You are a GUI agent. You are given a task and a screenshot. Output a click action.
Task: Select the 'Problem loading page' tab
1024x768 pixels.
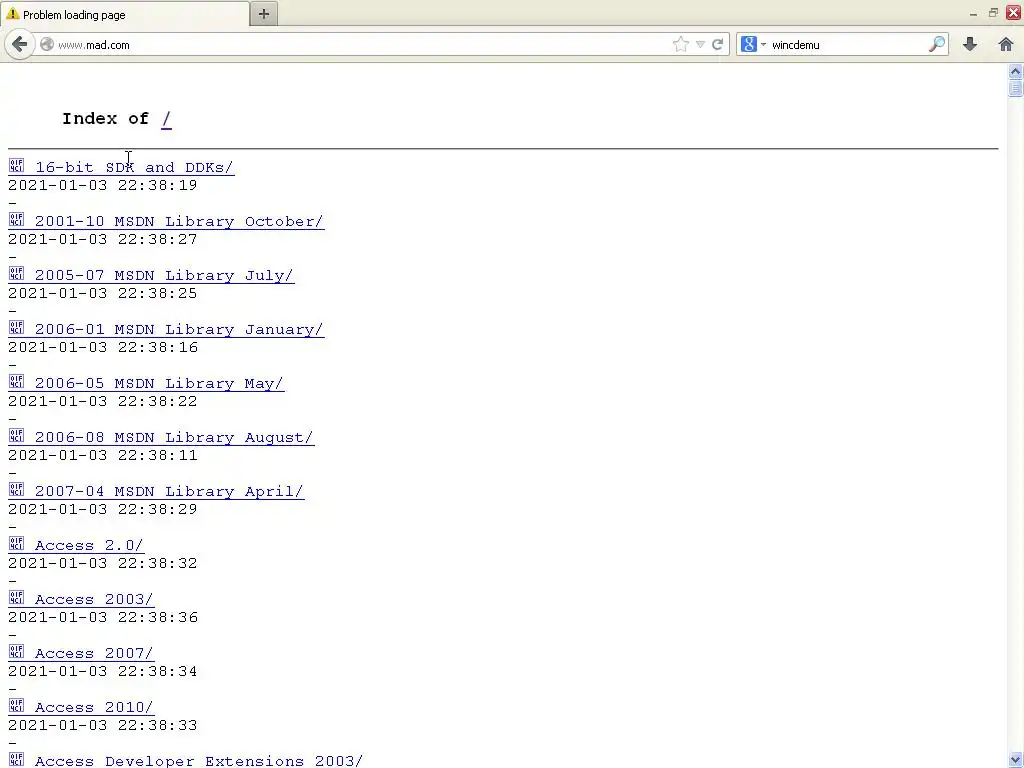coord(125,14)
